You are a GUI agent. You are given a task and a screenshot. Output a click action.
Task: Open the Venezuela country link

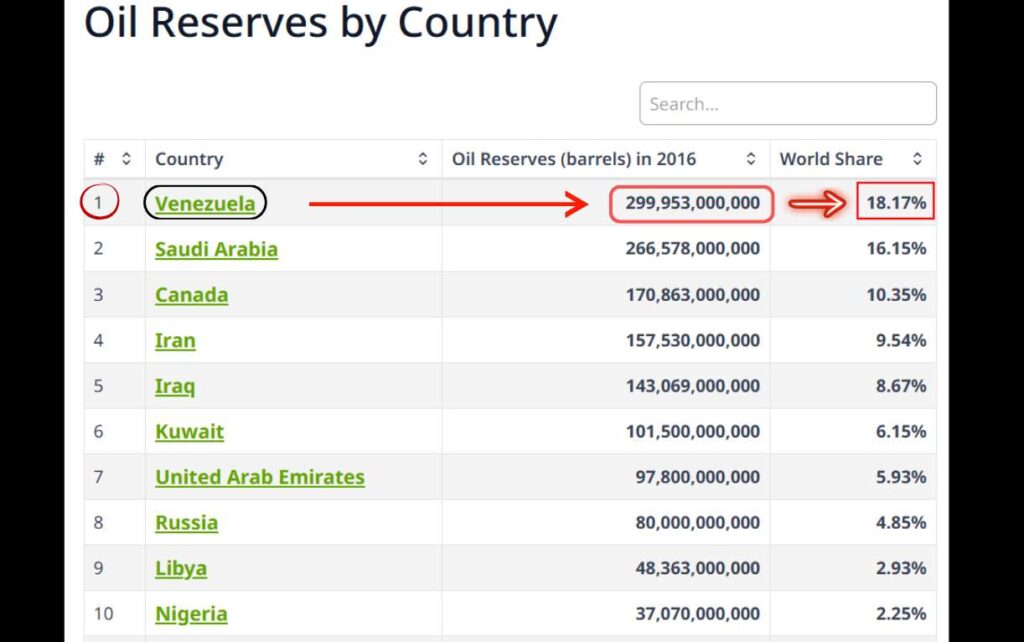205,204
